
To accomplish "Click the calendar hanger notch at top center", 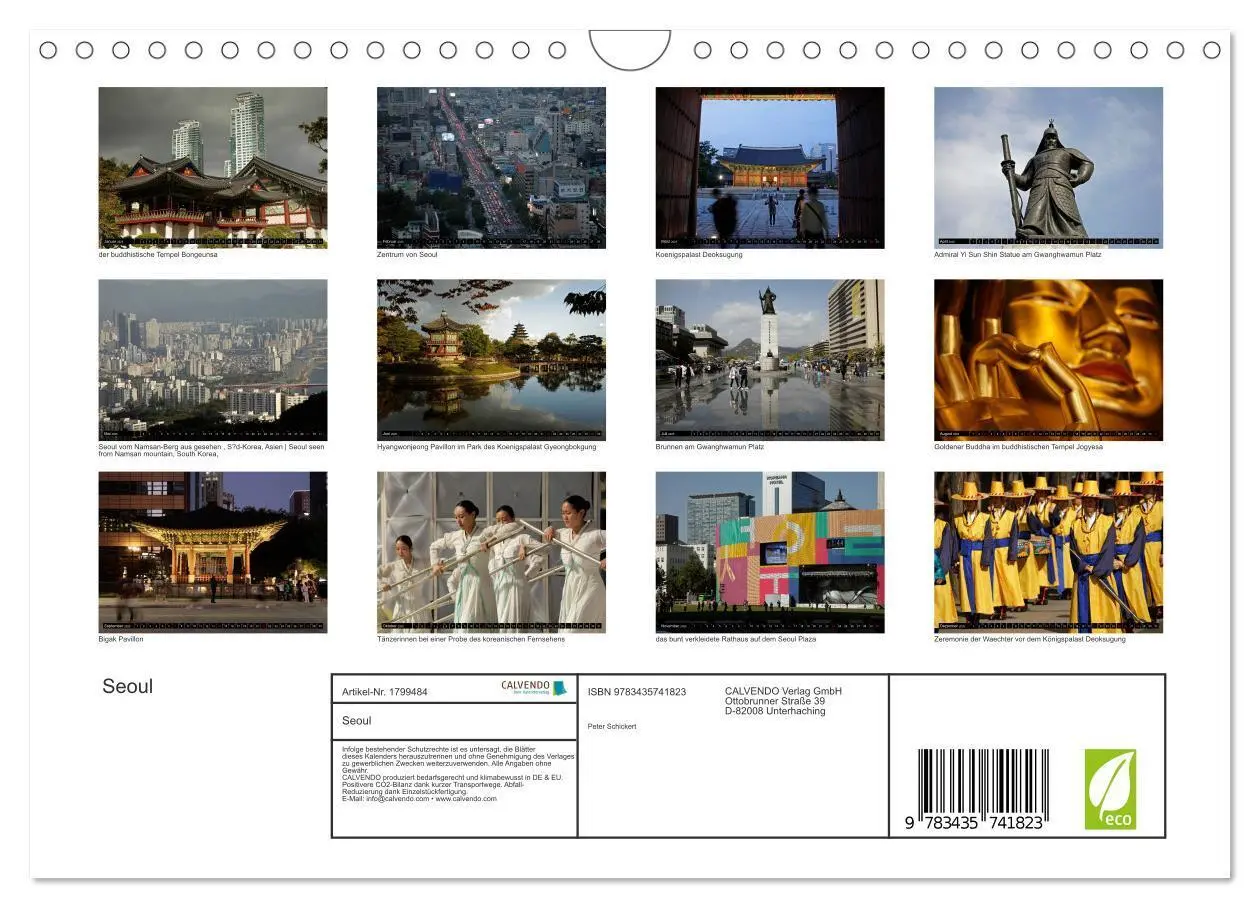I will coord(630,49).
